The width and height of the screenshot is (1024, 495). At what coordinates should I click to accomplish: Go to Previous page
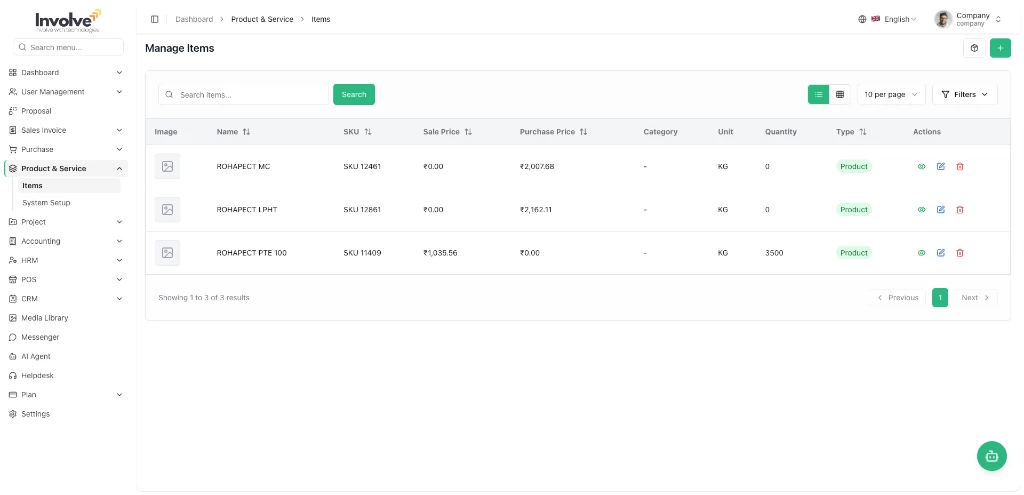pyautogui.click(x=897, y=298)
